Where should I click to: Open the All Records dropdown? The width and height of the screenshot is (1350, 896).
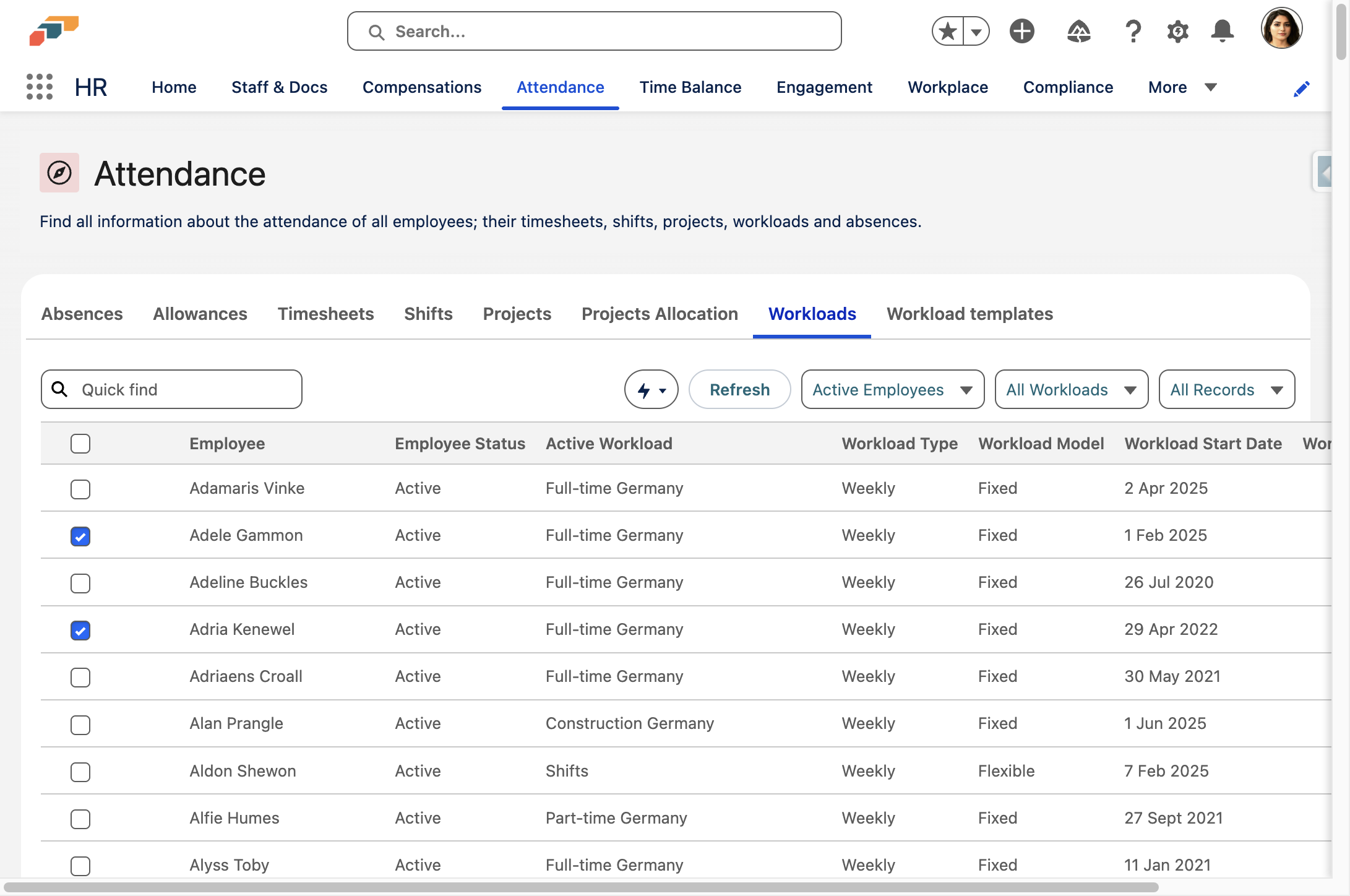[1226, 390]
